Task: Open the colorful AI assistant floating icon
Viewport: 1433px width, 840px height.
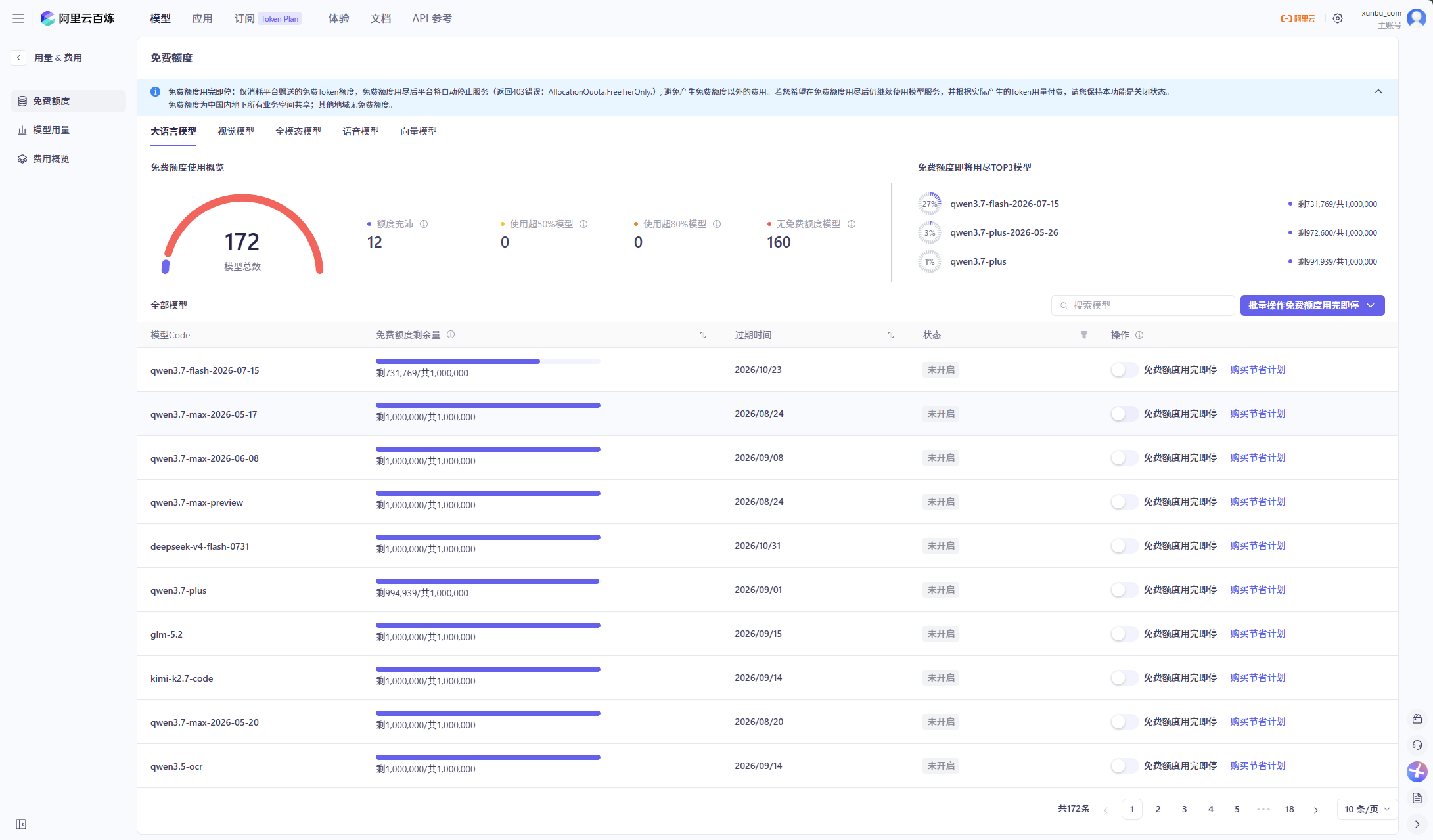Action: pyautogui.click(x=1417, y=772)
